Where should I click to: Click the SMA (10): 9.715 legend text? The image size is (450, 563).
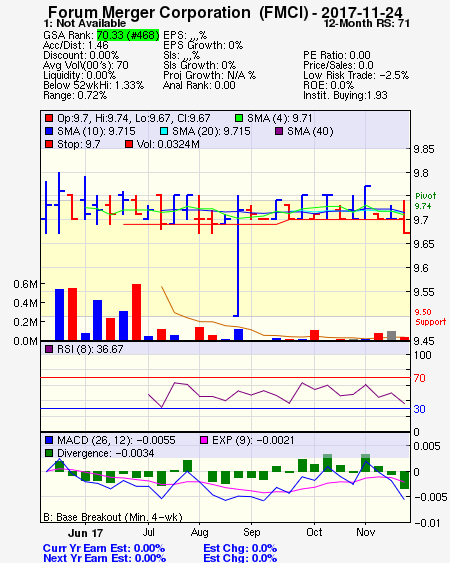point(96,131)
